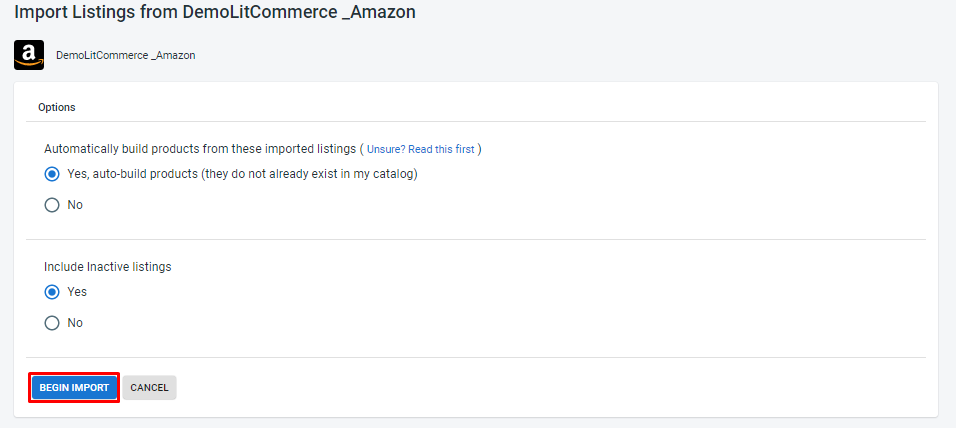Click 'Automatically build products from these imported listings' text
956x428 pixels.
click(200, 149)
